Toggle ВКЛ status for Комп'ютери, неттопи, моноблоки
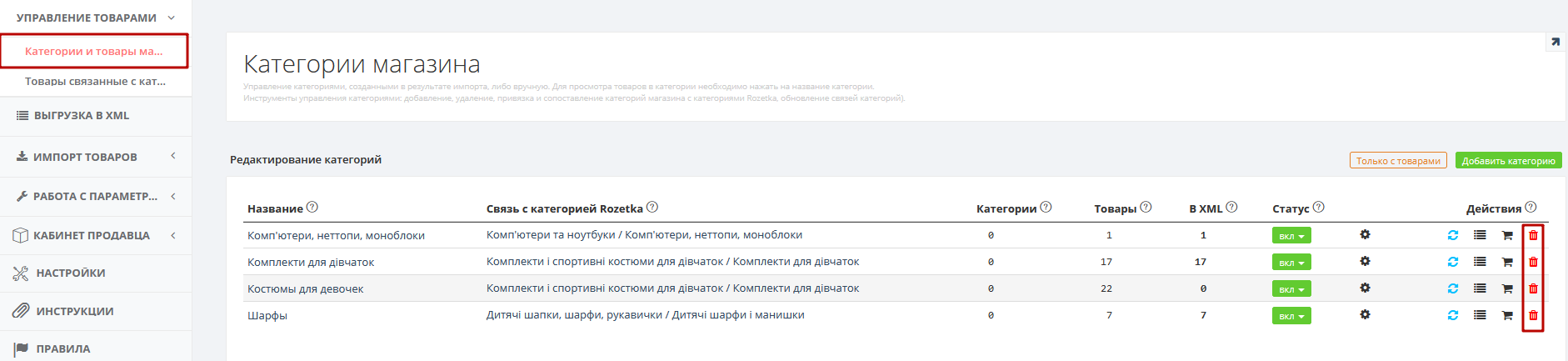Screen dimensions: 1568x361 click(1291, 236)
